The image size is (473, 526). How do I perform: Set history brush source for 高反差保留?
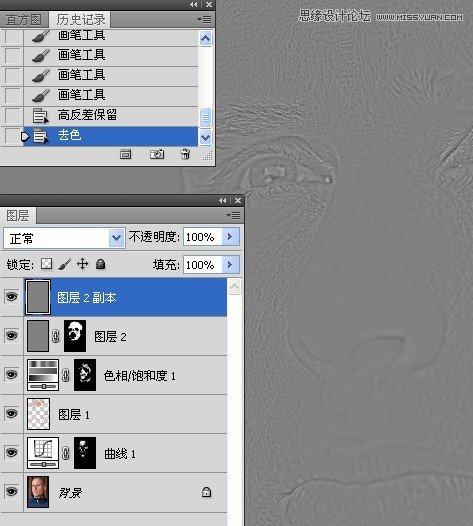click(12, 116)
